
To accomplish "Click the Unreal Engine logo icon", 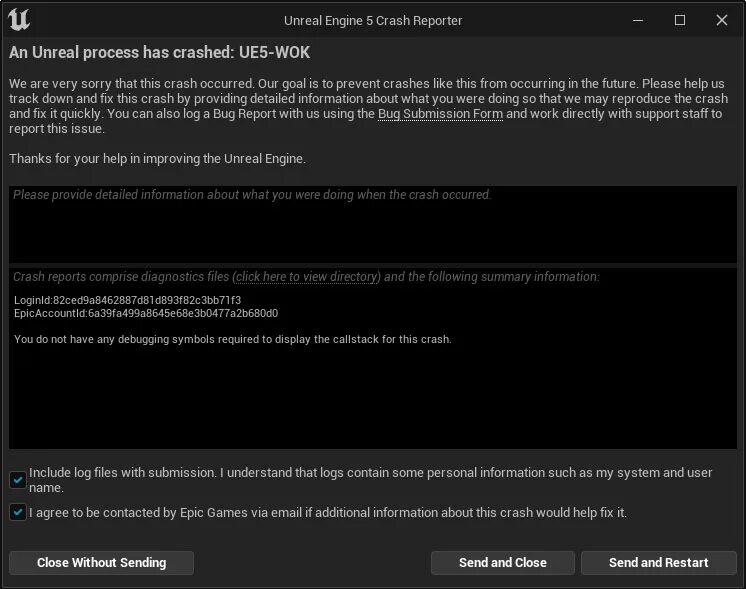I will pos(19,20).
